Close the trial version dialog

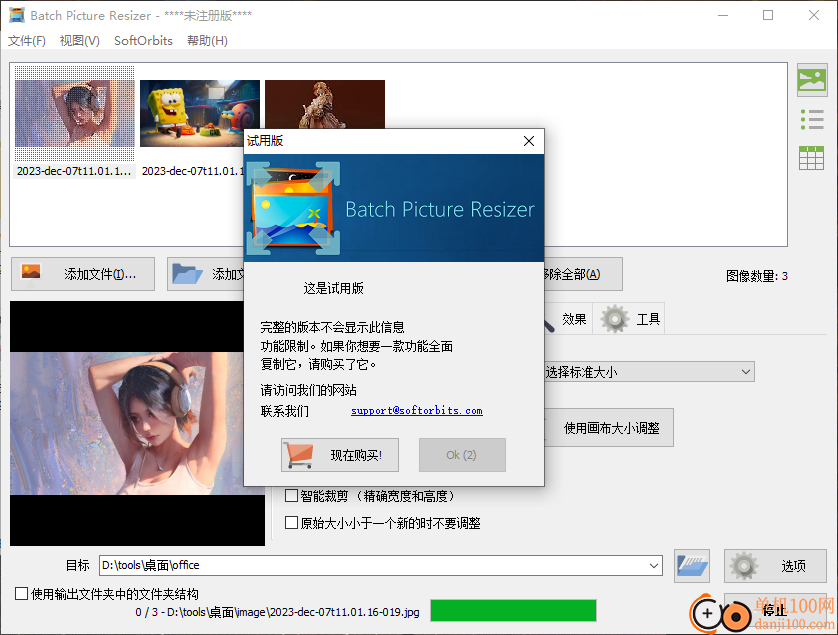tap(529, 141)
